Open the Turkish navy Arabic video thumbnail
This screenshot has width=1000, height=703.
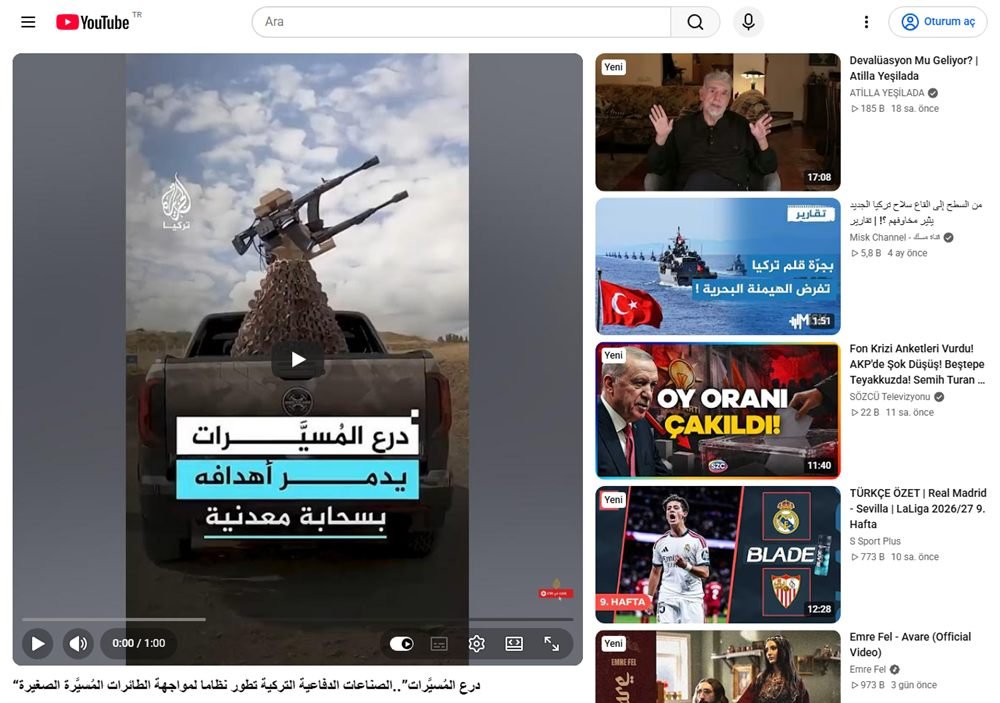tap(717, 266)
